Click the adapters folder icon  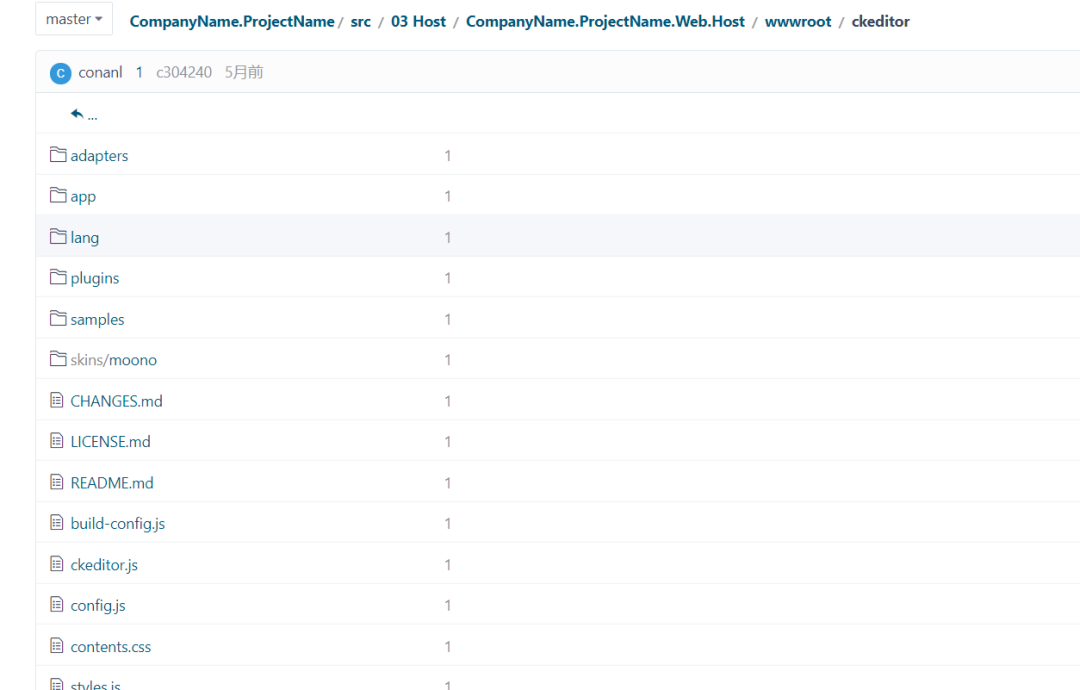click(57, 155)
